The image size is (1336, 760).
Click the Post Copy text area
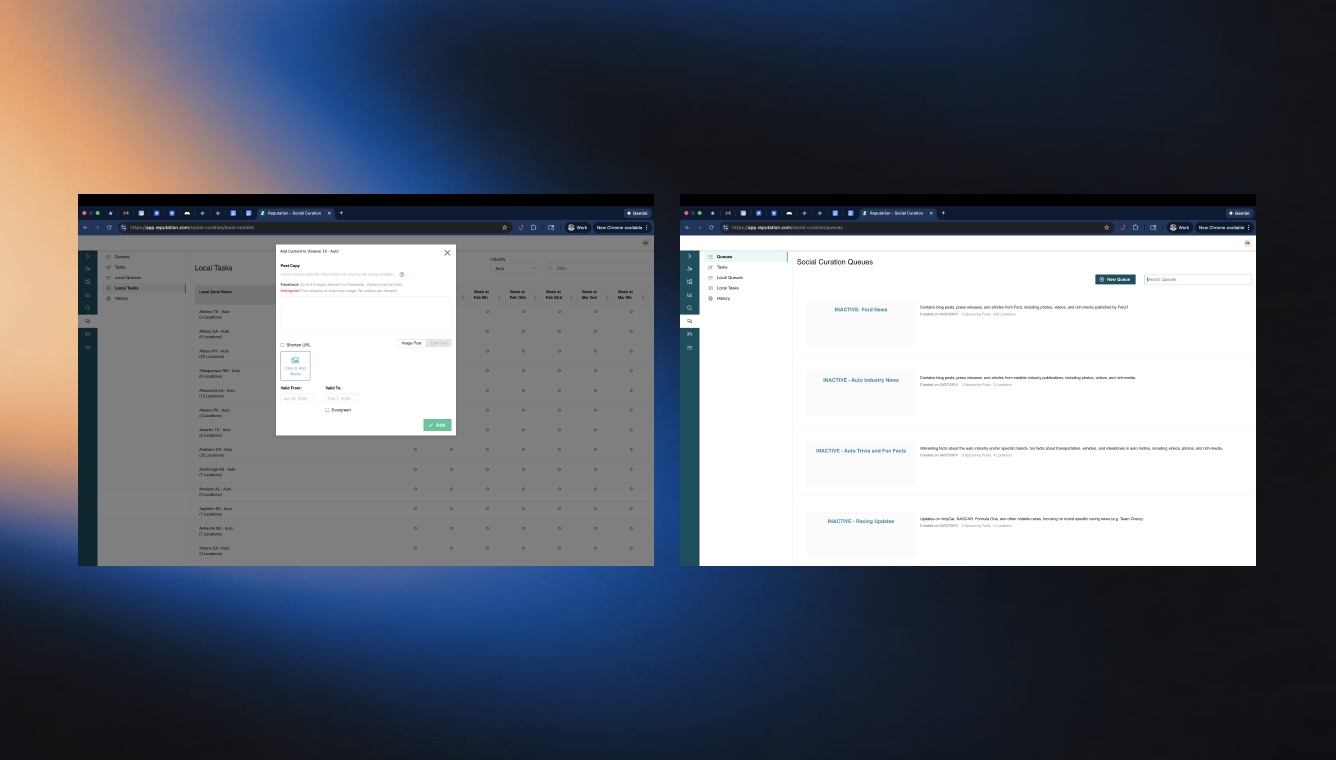[x=366, y=314]
